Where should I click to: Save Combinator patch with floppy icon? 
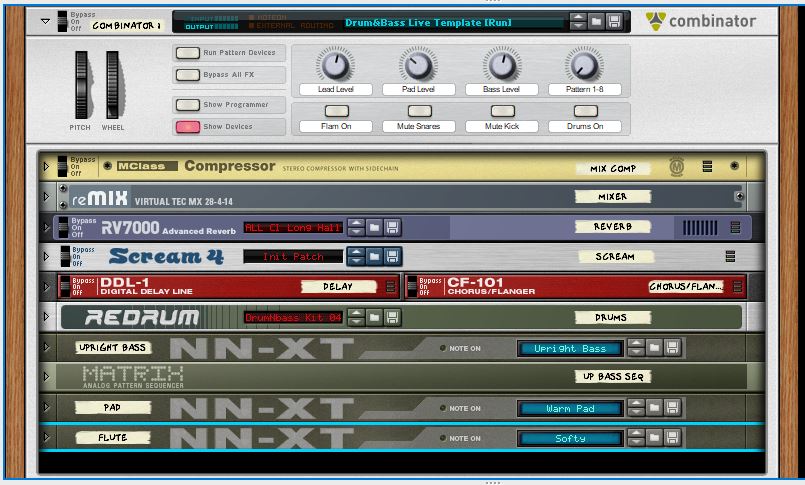click(x=614, y=22)
